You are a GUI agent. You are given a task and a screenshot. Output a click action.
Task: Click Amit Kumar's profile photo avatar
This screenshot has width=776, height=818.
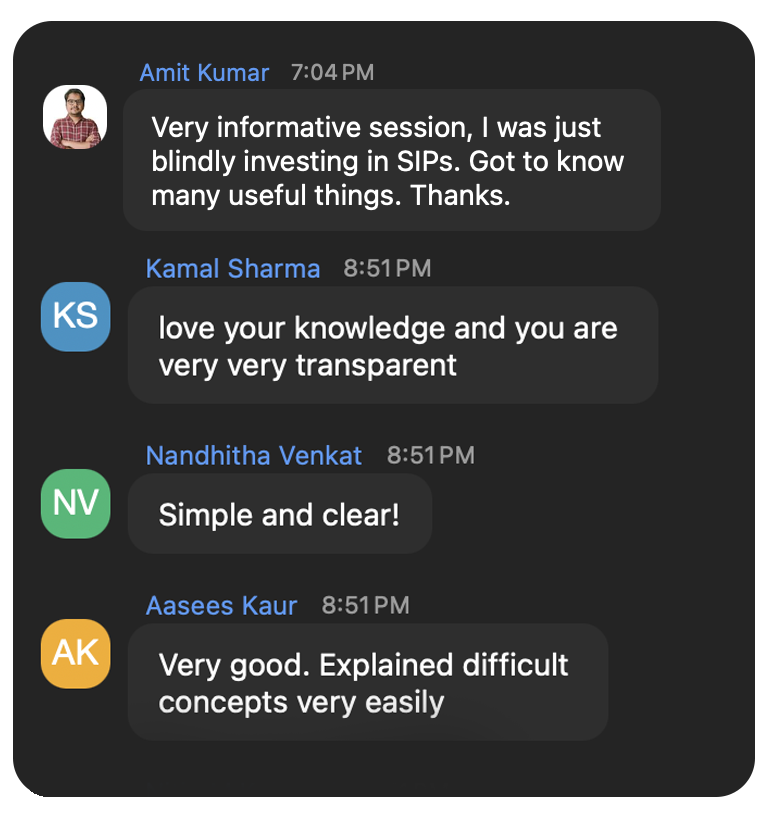pyautogui.click(x=75, y=117)
